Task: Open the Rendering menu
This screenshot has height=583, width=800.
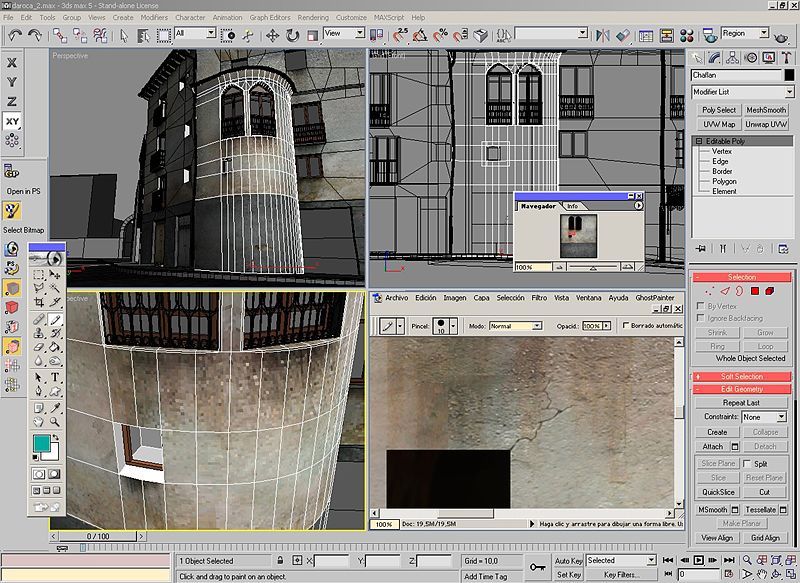Action: pos(312,17)
